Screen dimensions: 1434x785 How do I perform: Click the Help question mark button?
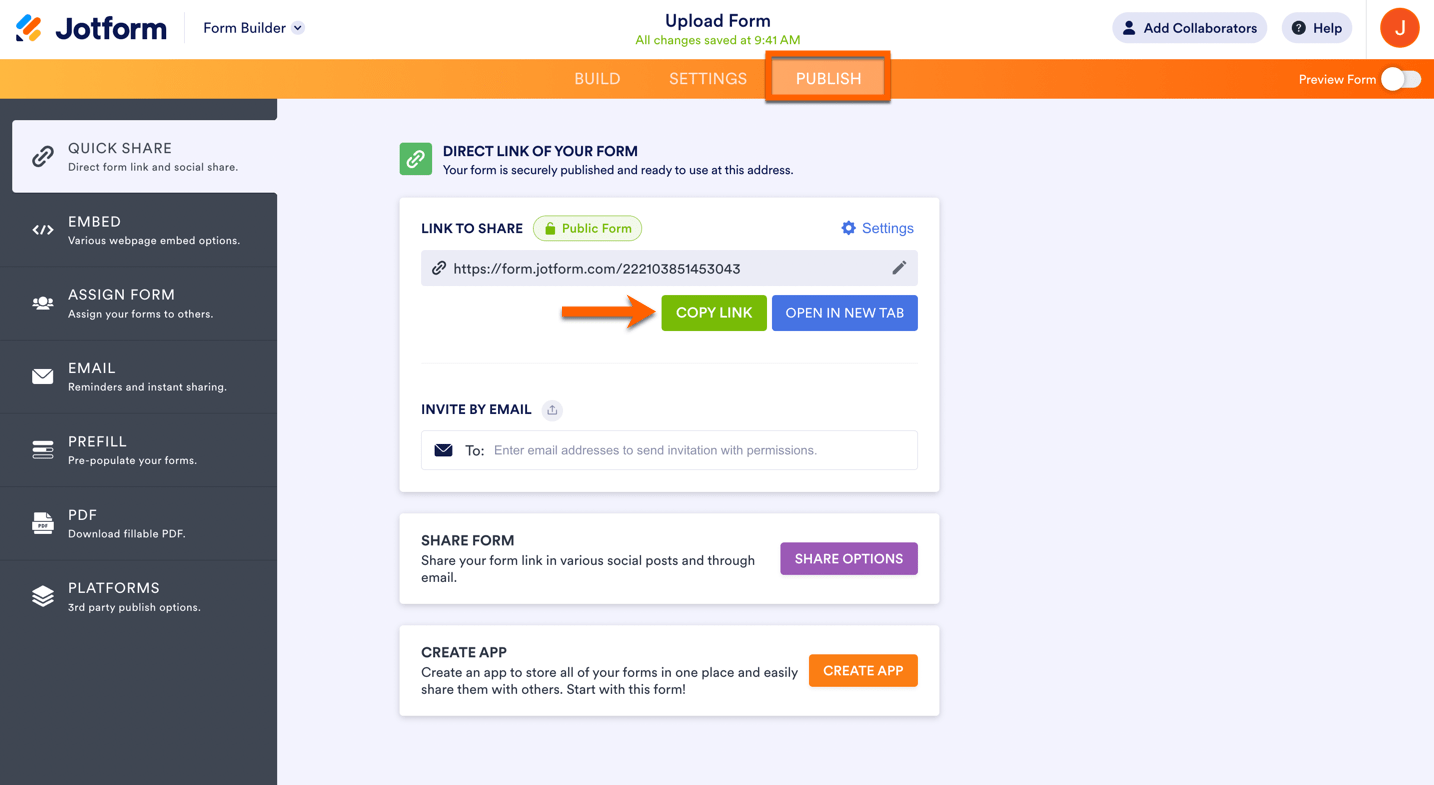click(x=1316, y=28)
